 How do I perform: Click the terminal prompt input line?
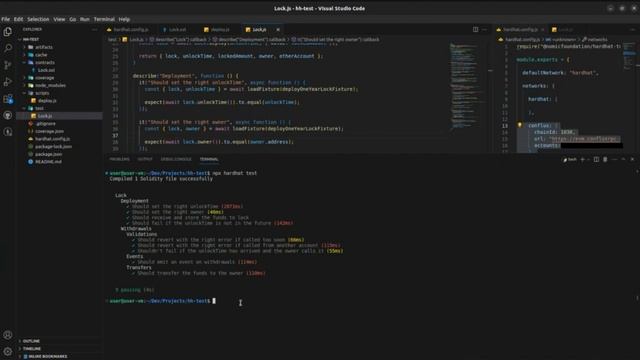point(161,301)
